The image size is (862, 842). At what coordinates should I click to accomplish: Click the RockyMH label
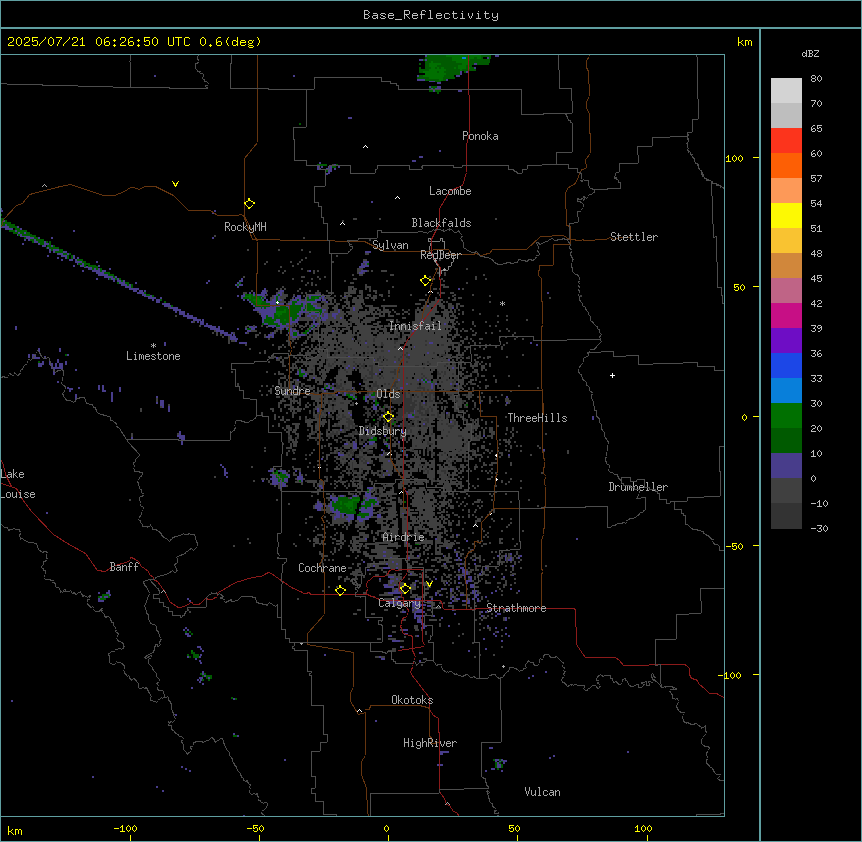pyautogui.click(x=245, y=227)
